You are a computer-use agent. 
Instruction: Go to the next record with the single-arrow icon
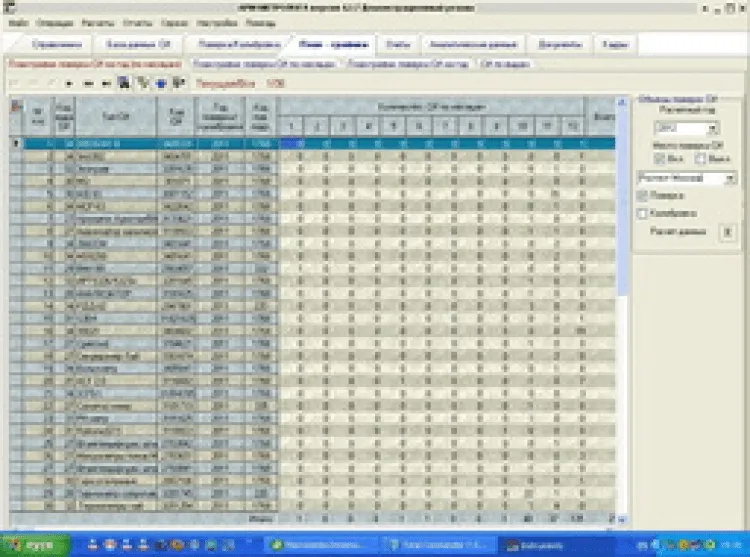pyautogui.click(x=69, y=84)
